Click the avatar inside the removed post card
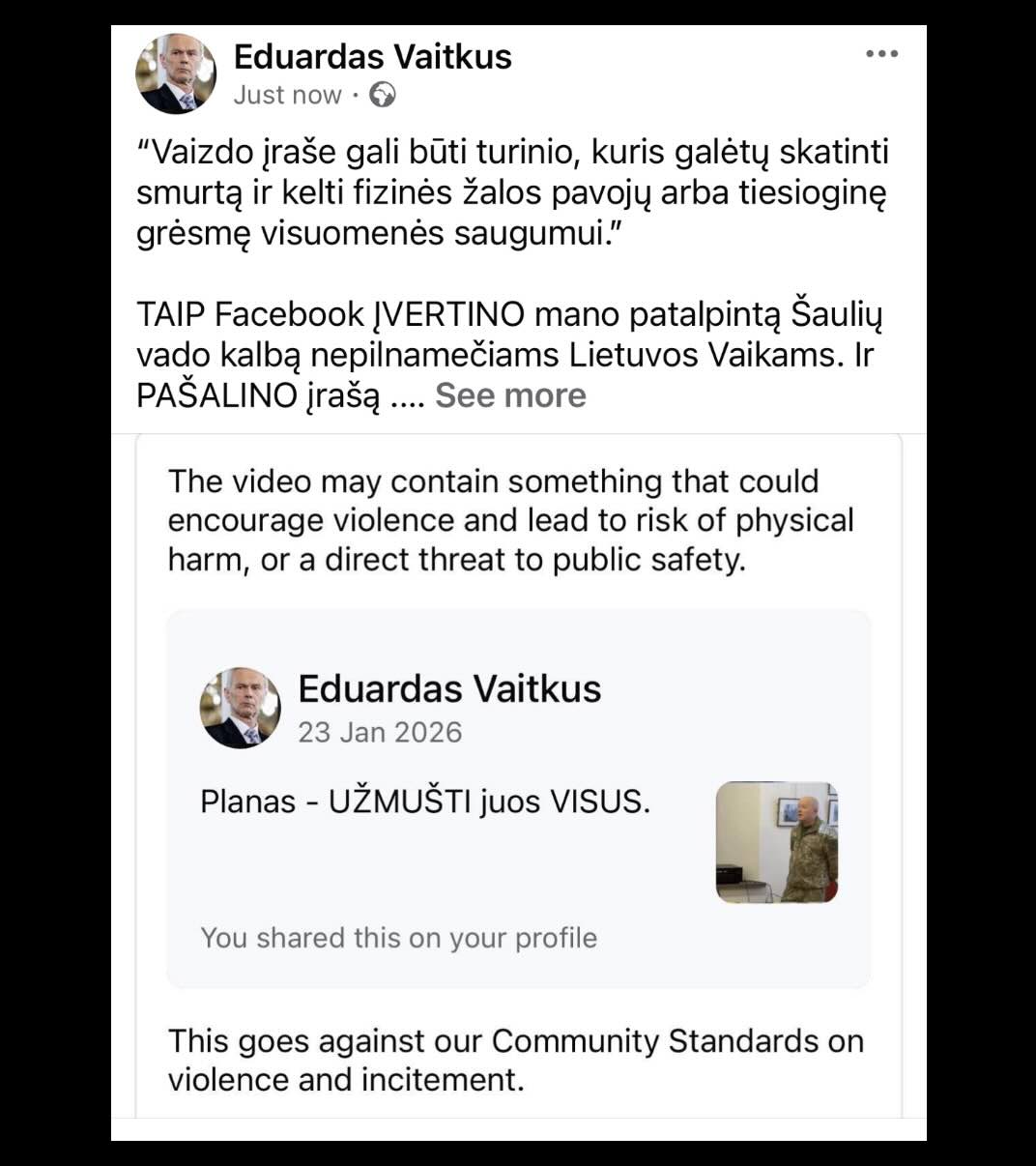 241,708
